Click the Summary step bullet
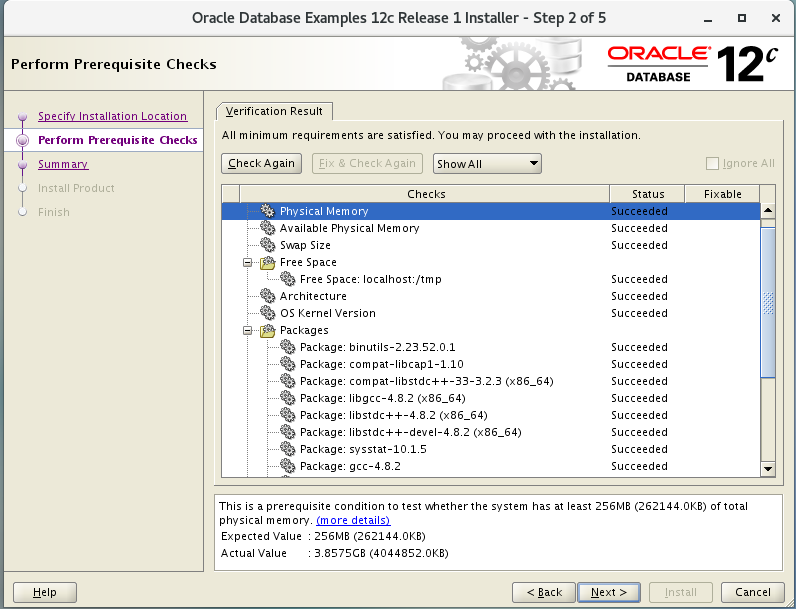Viewport: 796px width, 609px height. click(22, 164)
